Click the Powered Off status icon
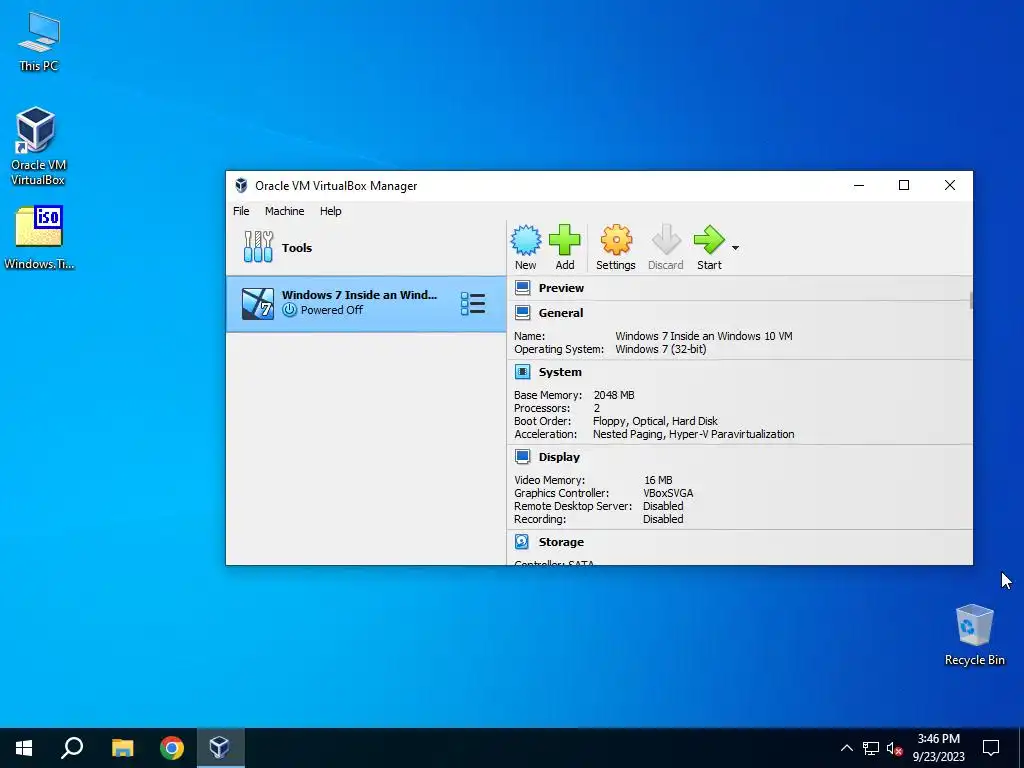1024x768 pixels. pyautogui.click(x=289, y=310)
